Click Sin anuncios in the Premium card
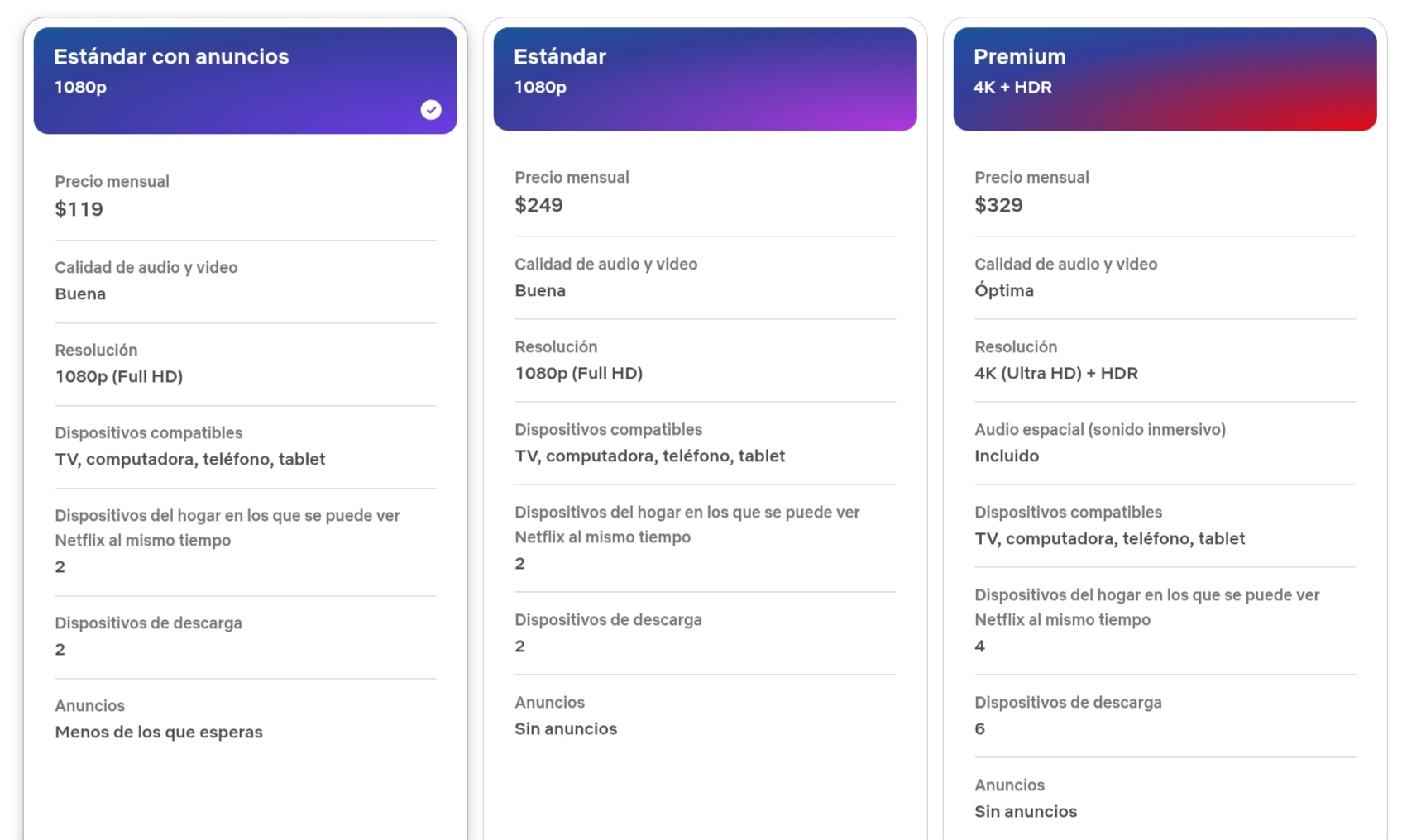Image resolution: width=1402 pixels, height=840 pixels. (x=1026, y=811)
